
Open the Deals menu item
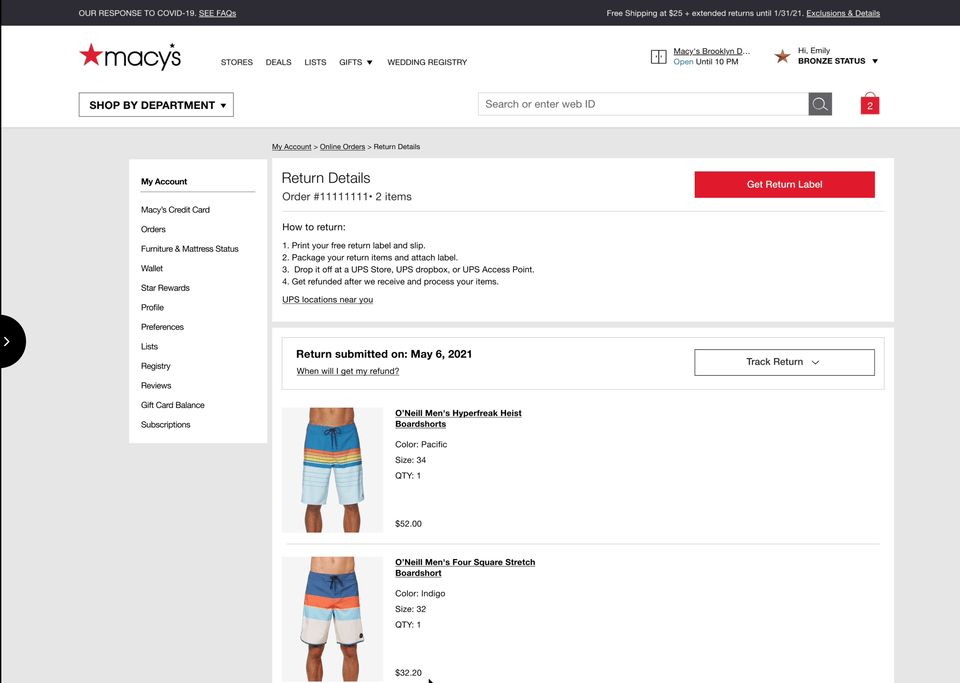pos(279,62)
